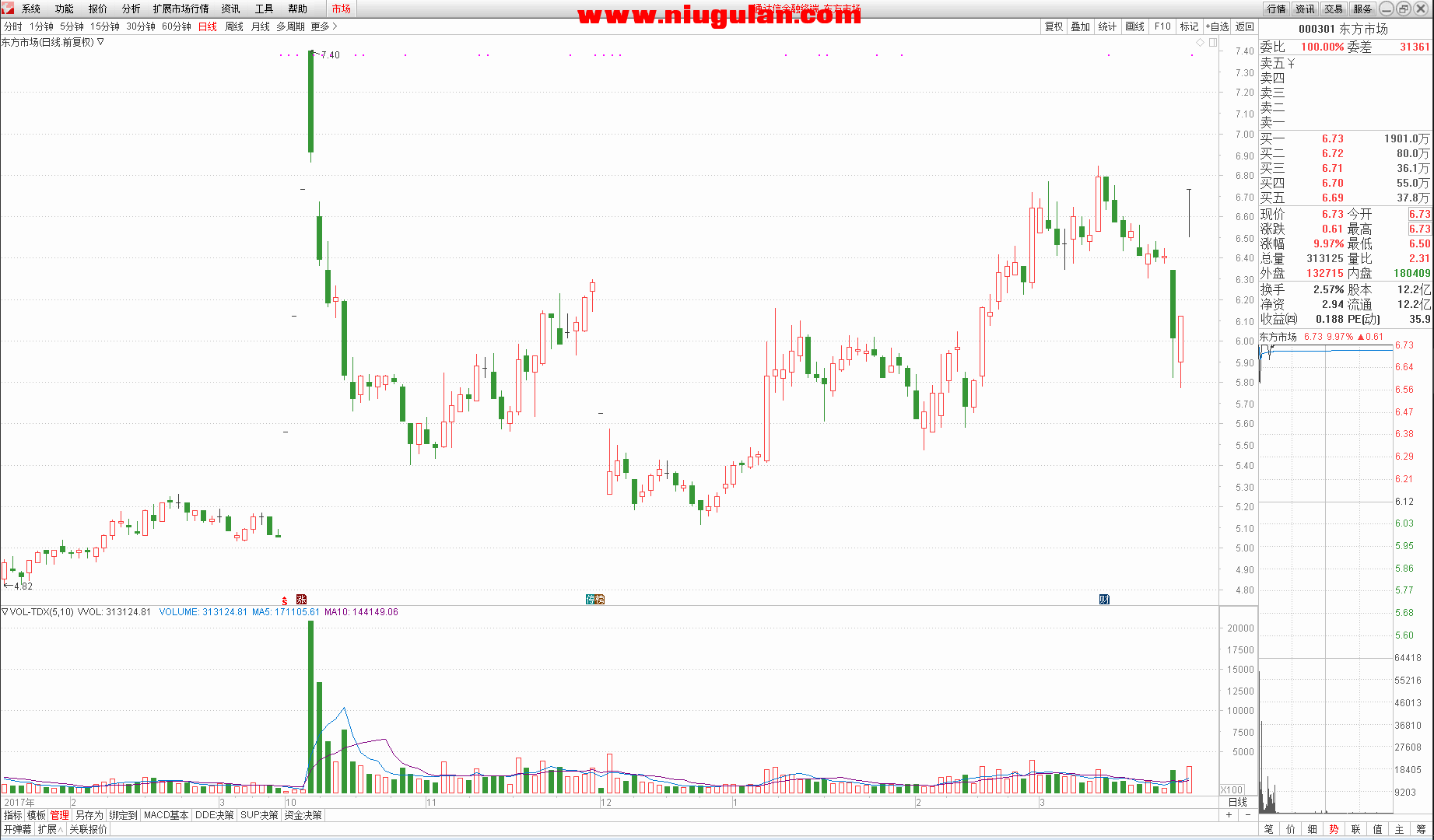The image size is (1434, 840).
Task: Select the 资金决策 template
Action: click(x=303, y=815)
